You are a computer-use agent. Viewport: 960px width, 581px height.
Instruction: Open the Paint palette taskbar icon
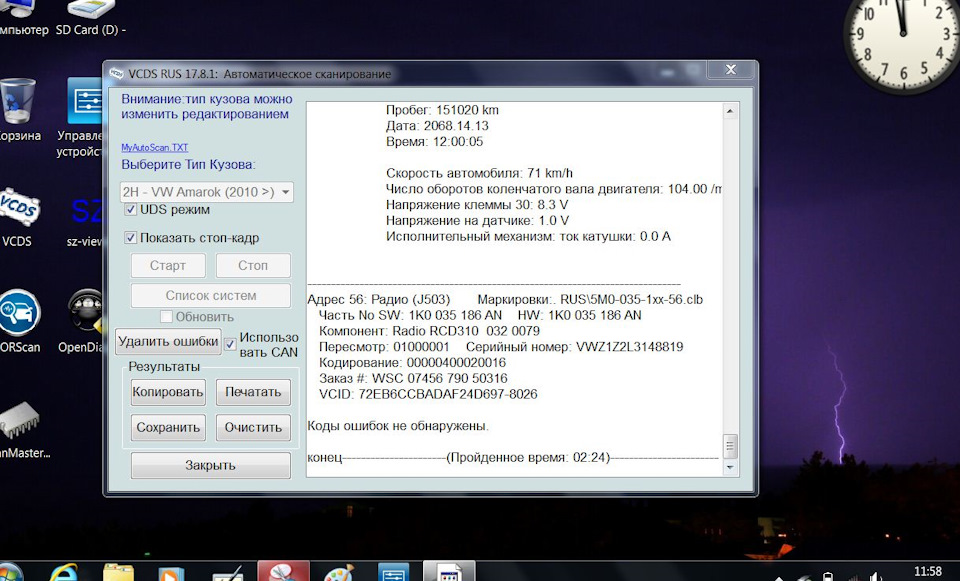[339, 574]
